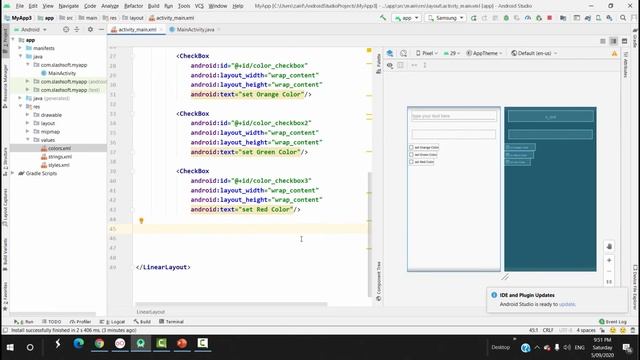Open the File menu
This screenshot has height=360, width=640.
(20, 6)
